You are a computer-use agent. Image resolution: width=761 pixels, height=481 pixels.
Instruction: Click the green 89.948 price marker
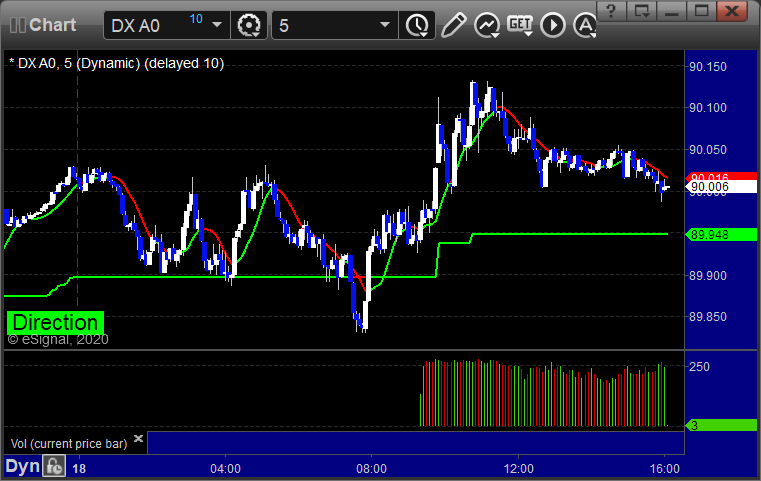721,235
